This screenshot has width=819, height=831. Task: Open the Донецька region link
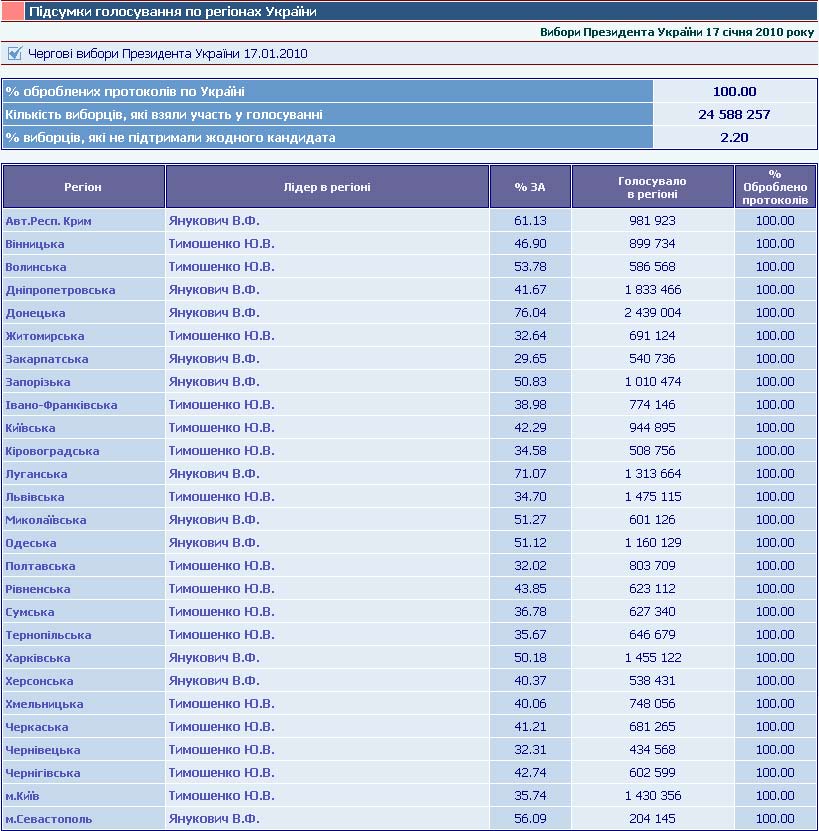pos(35,313)
